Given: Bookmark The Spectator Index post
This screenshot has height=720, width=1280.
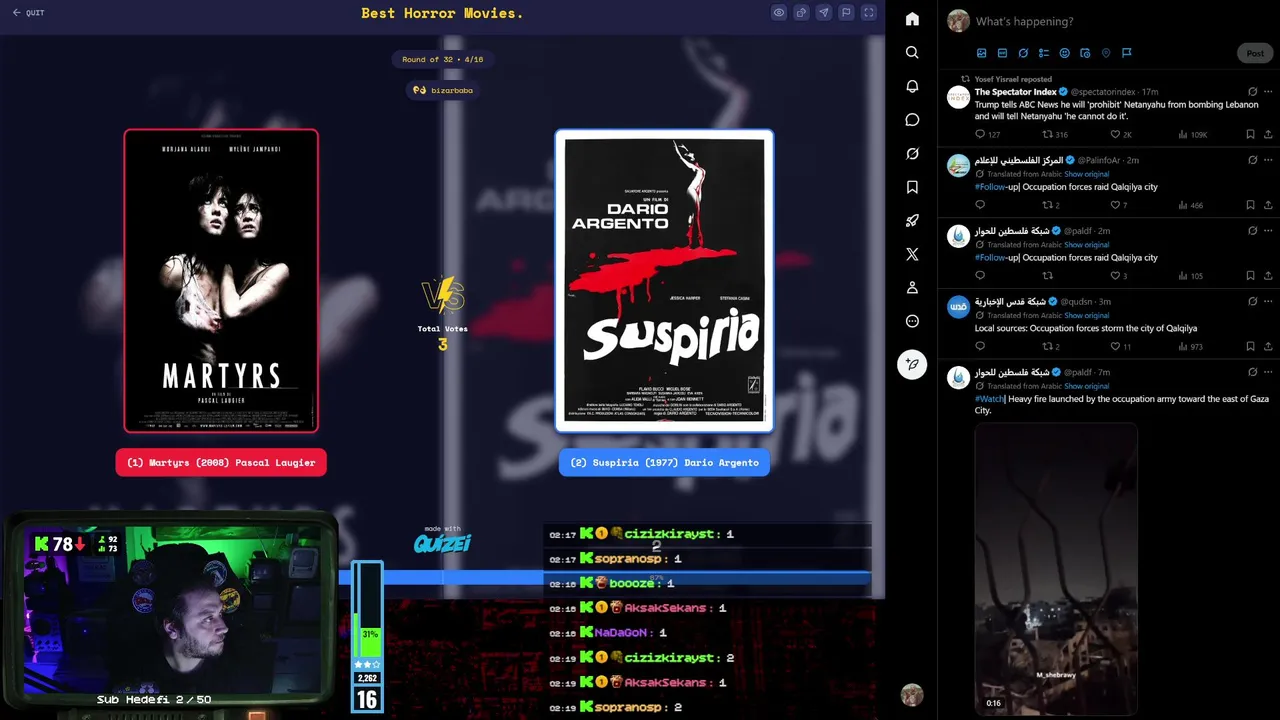Looking at the screenshot, I should pyautogui.click(x=1250, y=134).
